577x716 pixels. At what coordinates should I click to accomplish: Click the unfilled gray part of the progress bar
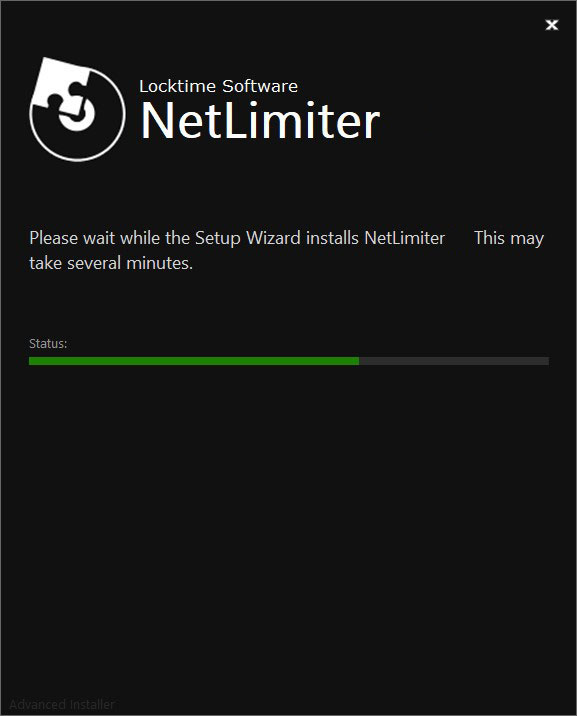coord(454,361)
